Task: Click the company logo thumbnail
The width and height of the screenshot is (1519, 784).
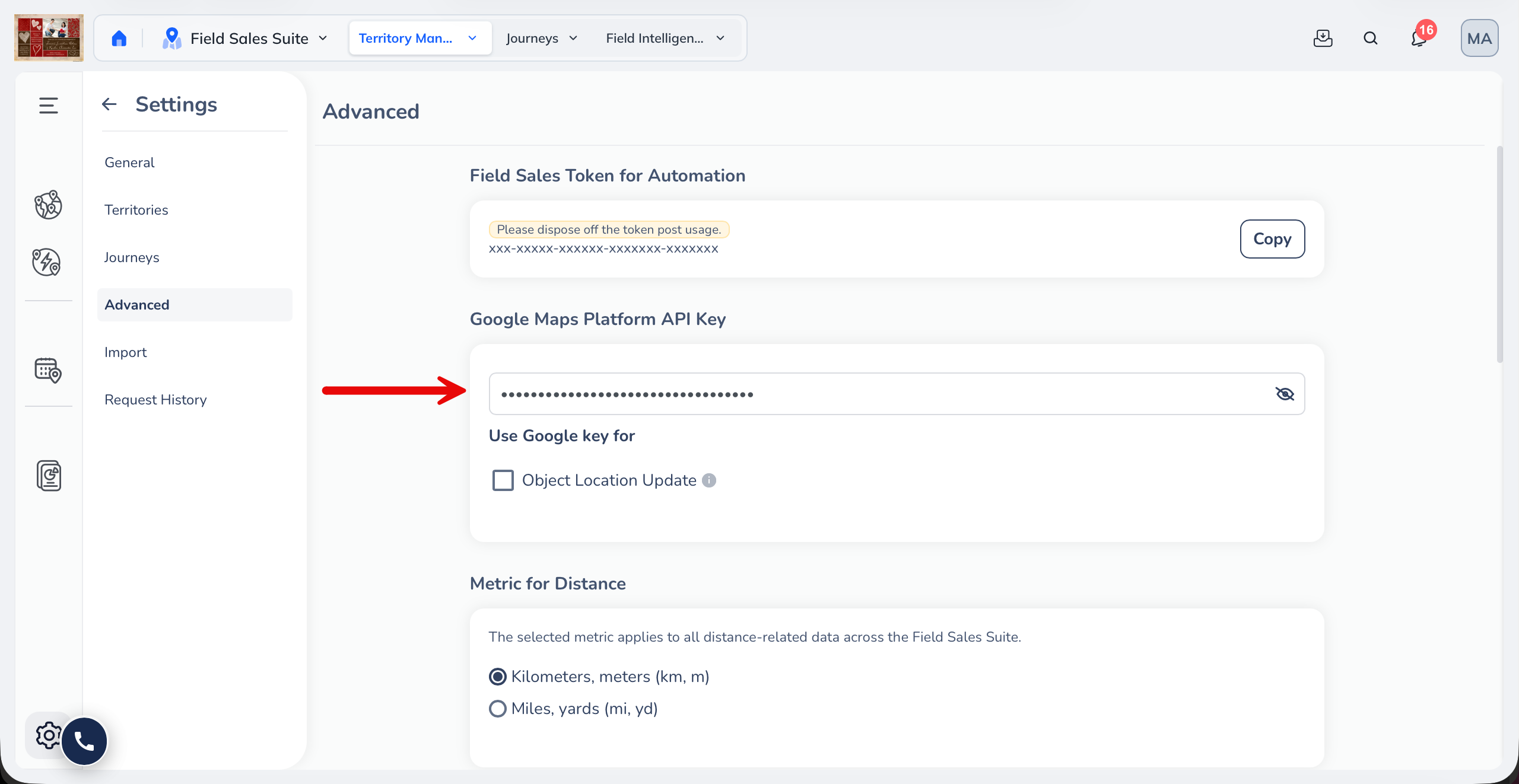Action: [x=49, y=38]
